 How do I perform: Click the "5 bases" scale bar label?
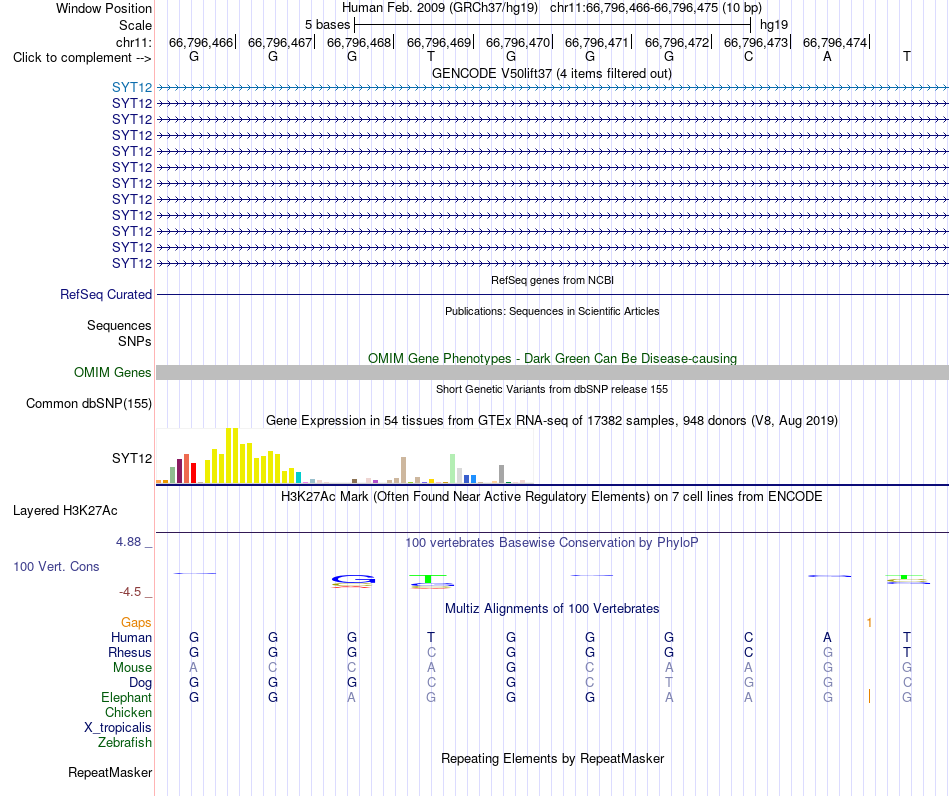(x=327, y=25)
